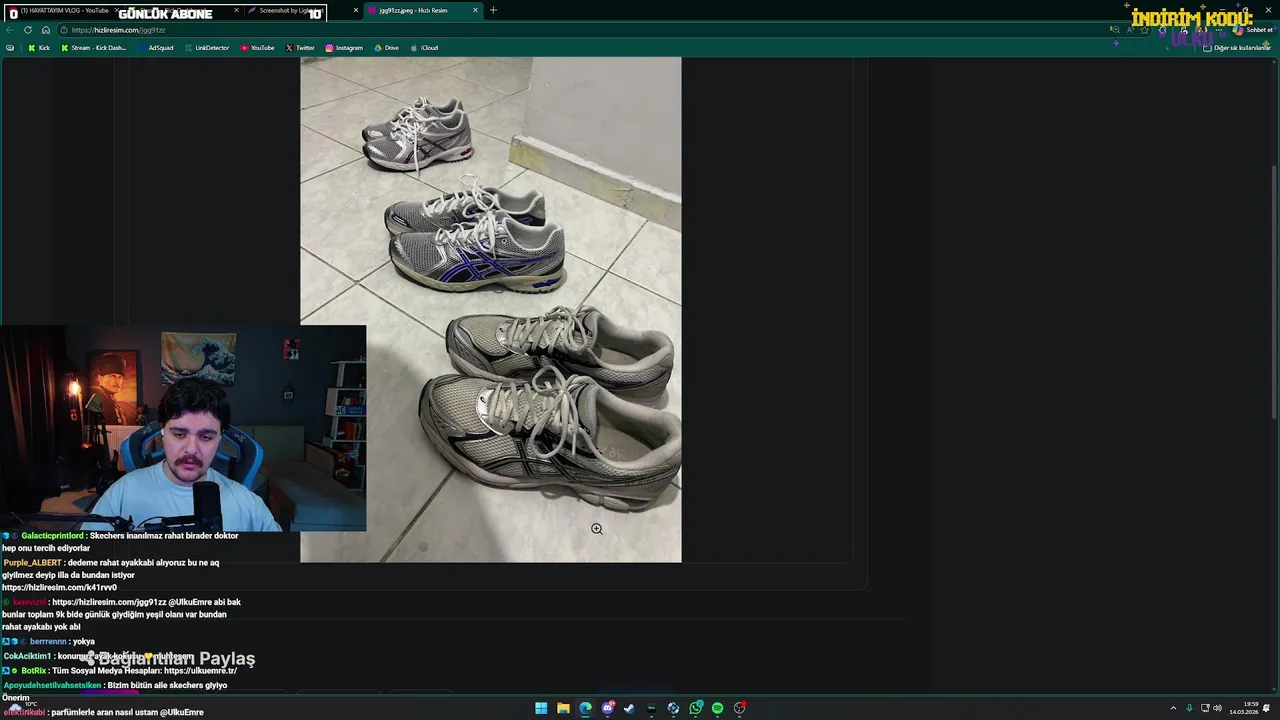The image size is (1280, 720).
Task: Open Spotify from the taskbar
Action: [717, 708]
